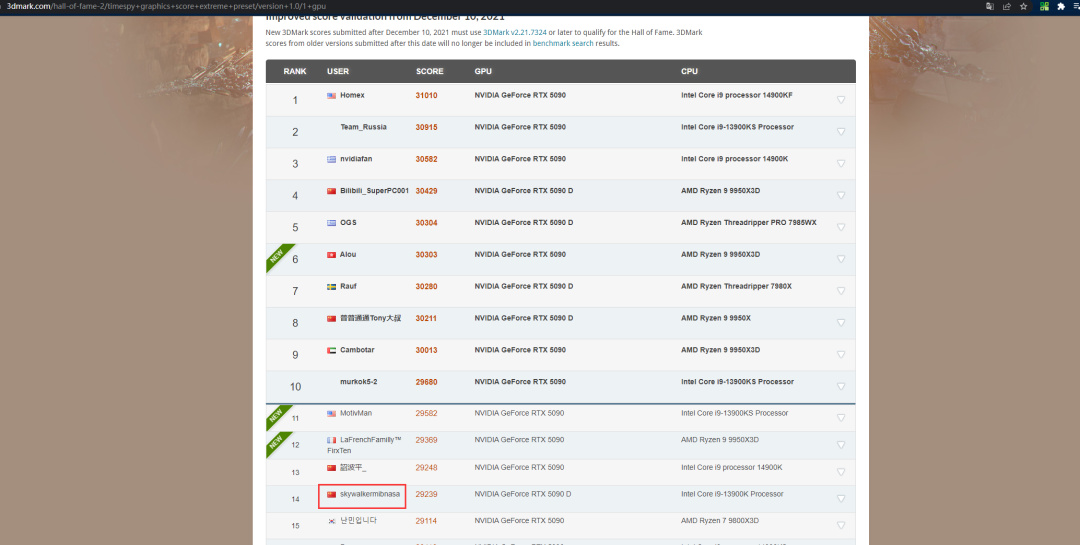Click username Team_Russia

coord(363,127)
